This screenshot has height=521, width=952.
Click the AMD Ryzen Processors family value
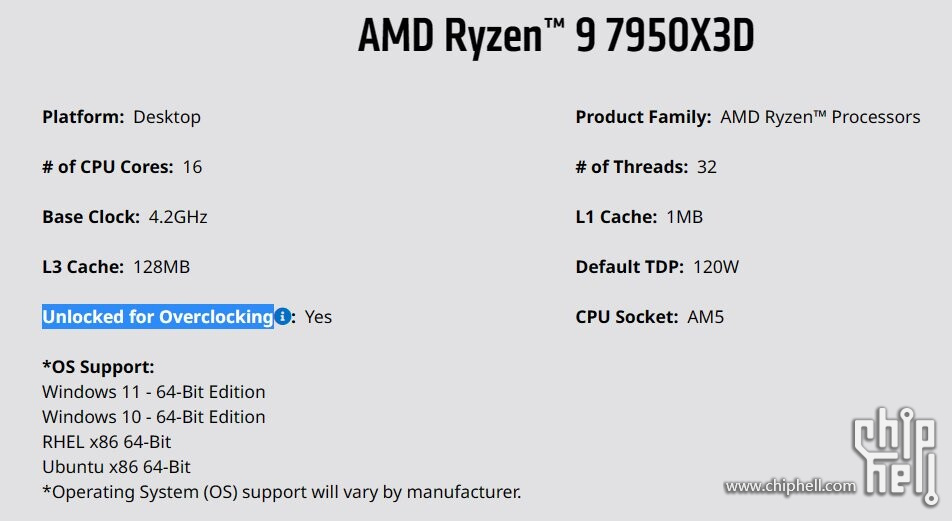820,117
